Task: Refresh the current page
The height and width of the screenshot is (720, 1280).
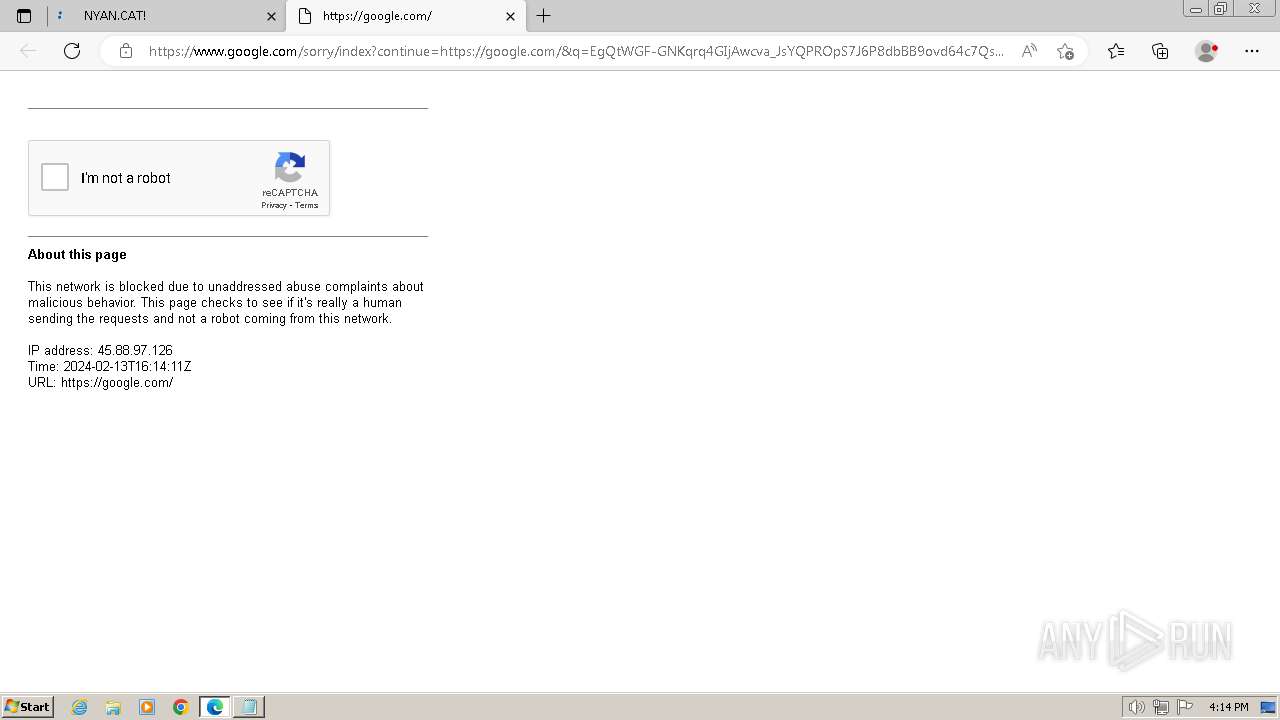Action: coord(72,51)
